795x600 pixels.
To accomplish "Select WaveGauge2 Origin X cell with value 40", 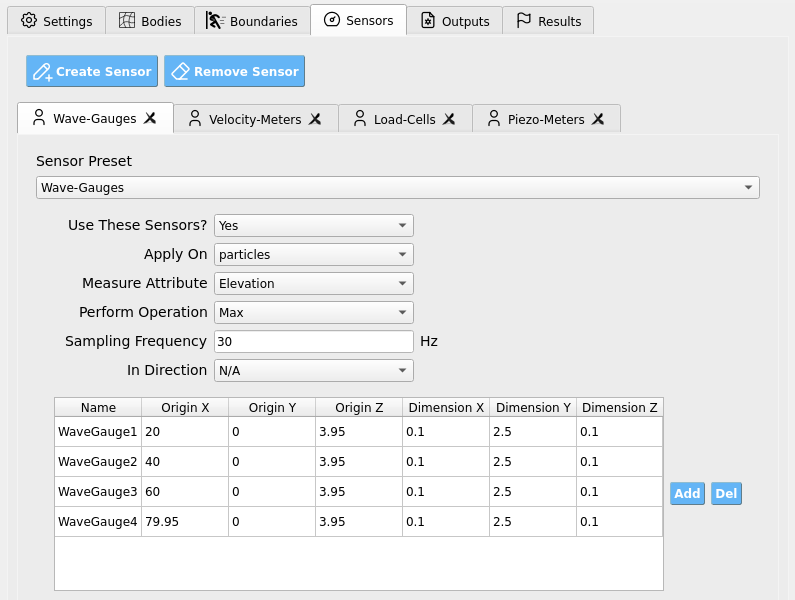I will coord(185,462).
